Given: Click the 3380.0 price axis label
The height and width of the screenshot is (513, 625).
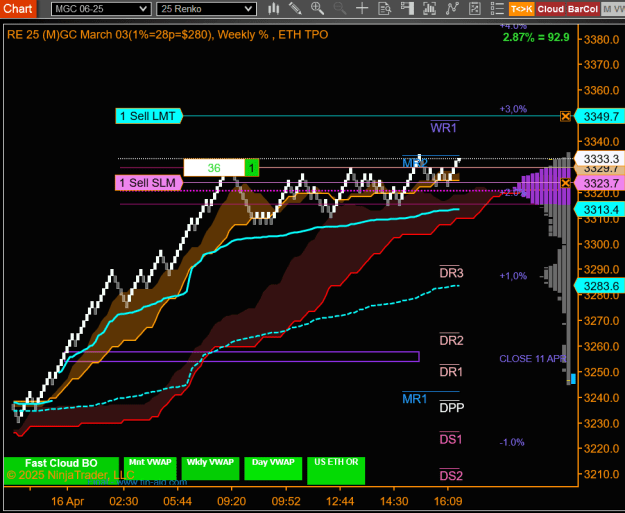Looking at the screenshot, I should tap(601, 39).
